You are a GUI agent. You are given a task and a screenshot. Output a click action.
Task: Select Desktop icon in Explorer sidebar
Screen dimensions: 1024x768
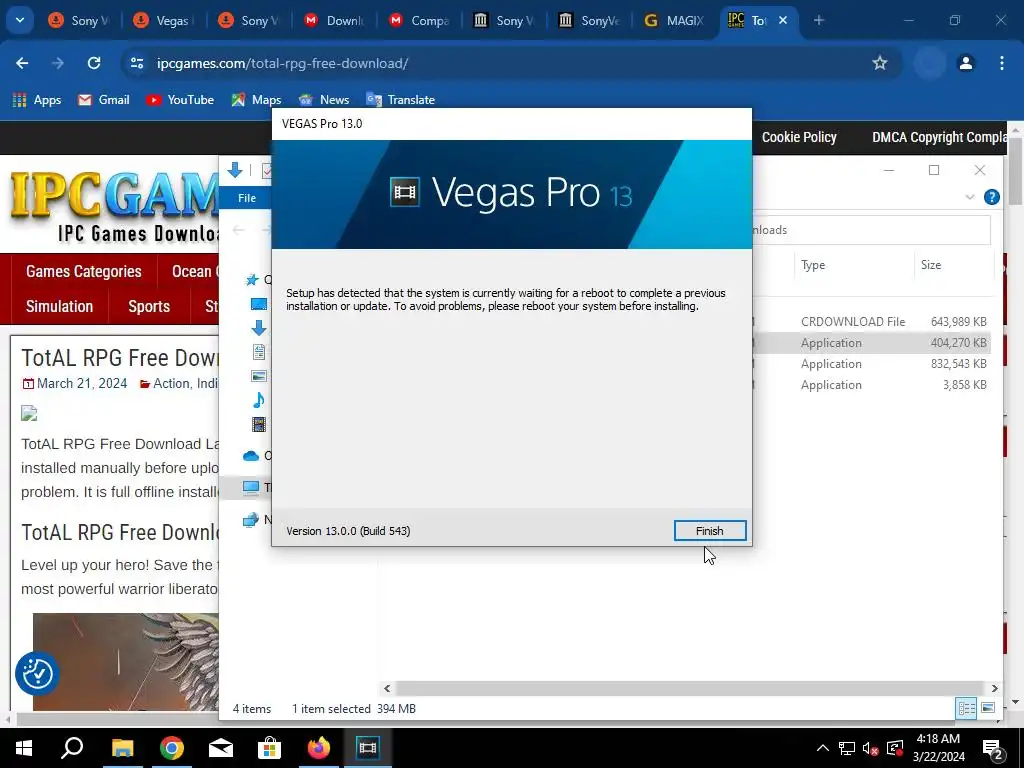coord(259,304)
